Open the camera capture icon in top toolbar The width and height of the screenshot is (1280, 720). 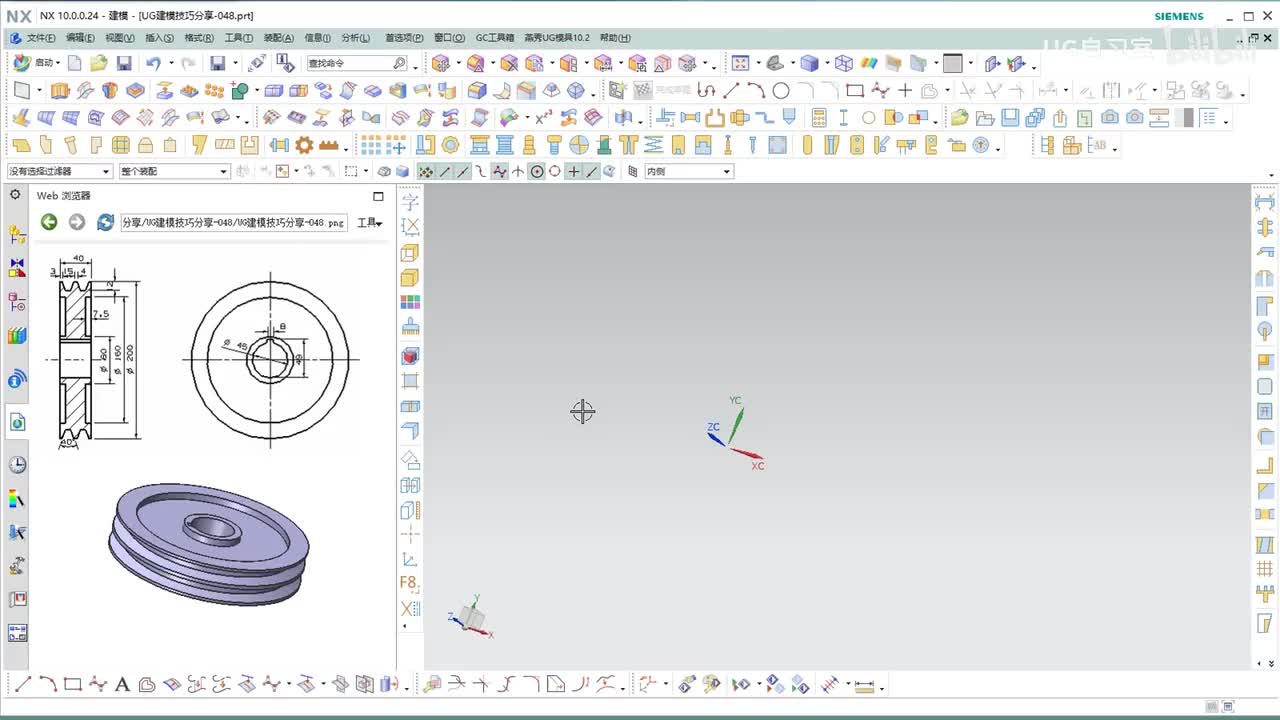(x=1109, y=117)
